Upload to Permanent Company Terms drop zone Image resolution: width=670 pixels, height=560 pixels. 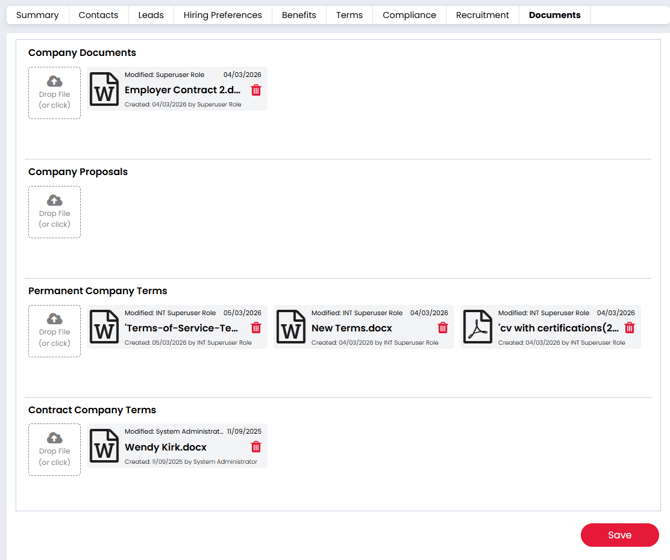tap(54, 331)
